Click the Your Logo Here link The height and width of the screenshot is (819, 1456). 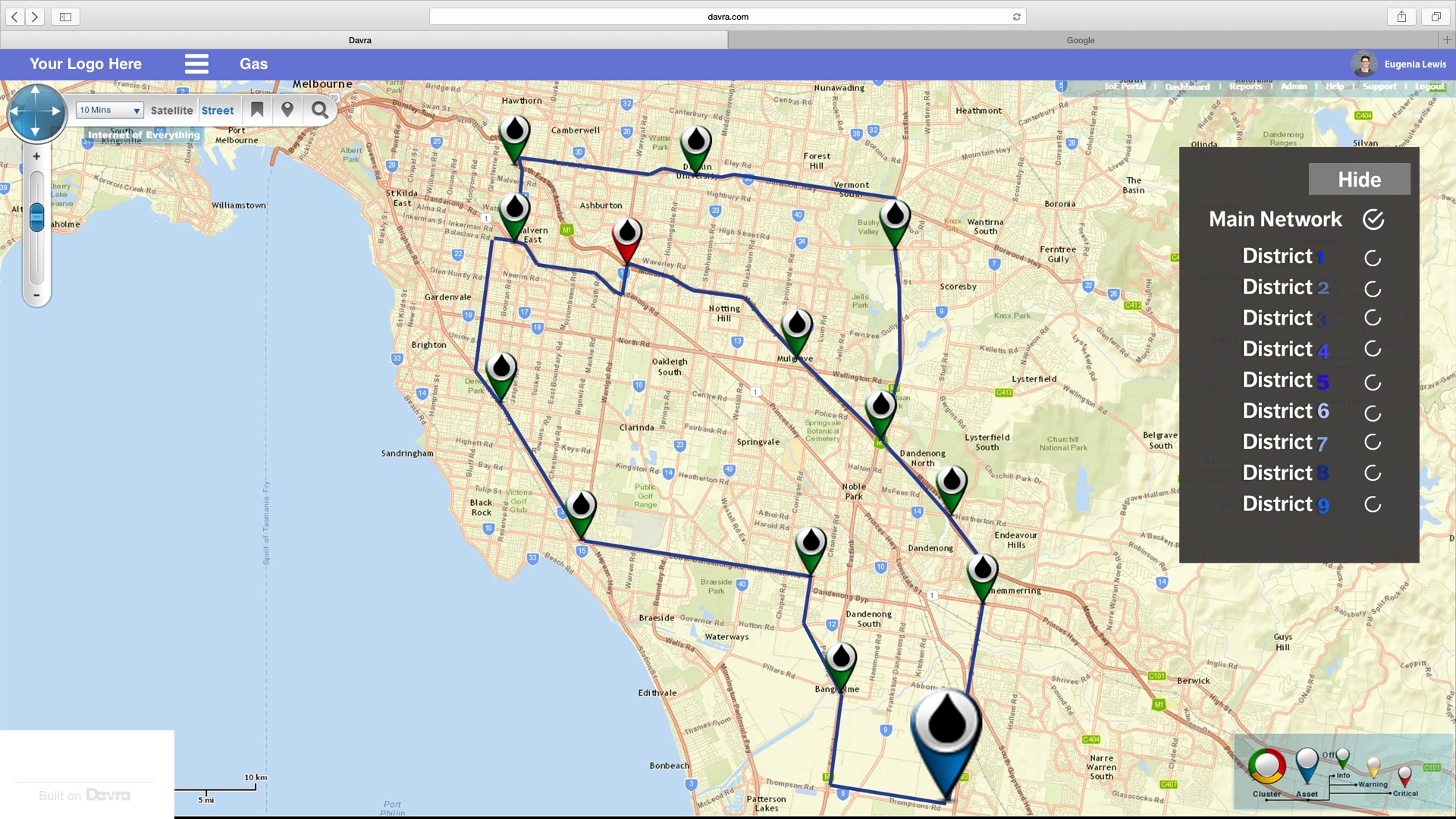point(86,64)
